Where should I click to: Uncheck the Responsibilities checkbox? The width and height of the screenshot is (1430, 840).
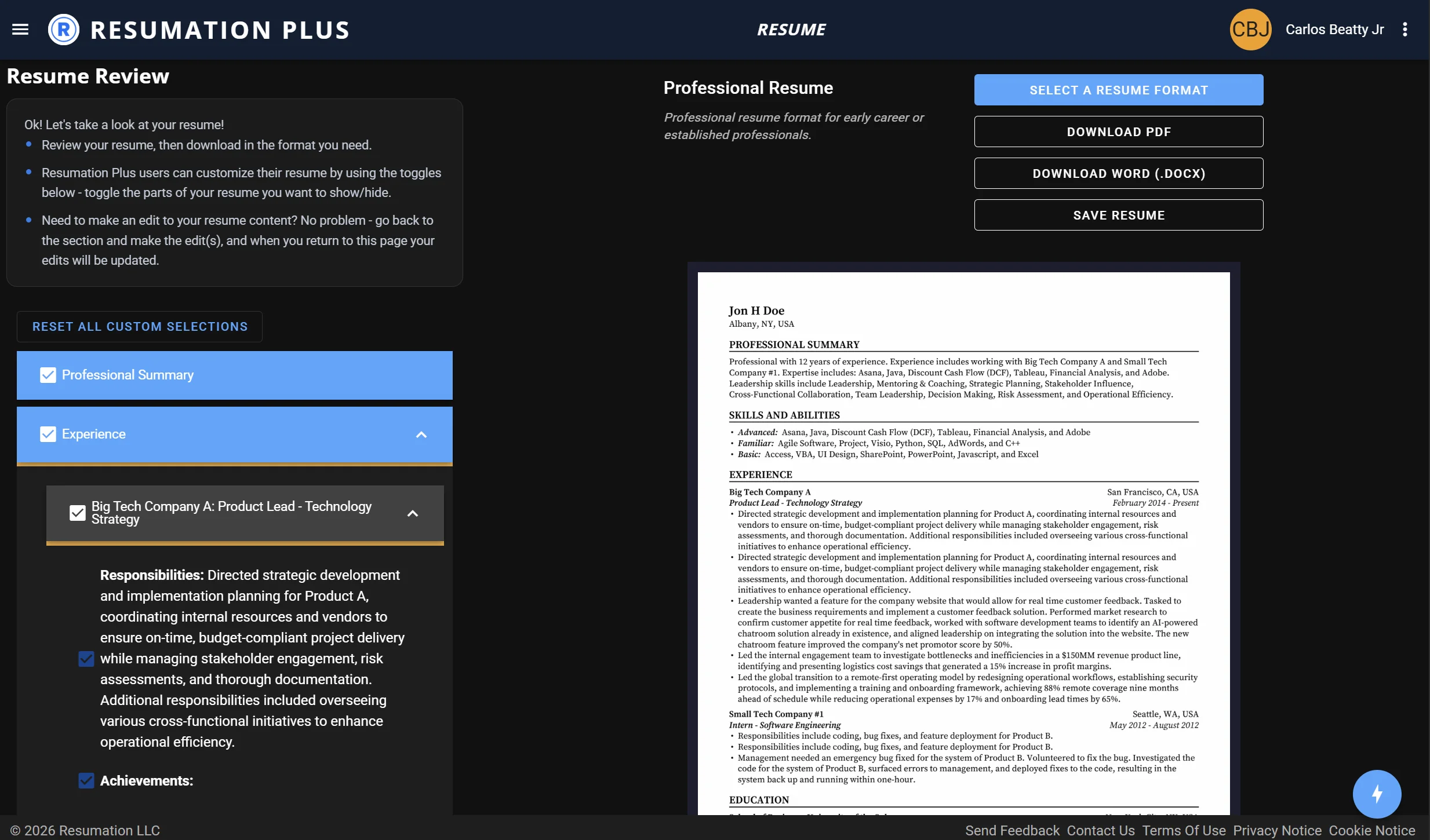pos(86,659)
